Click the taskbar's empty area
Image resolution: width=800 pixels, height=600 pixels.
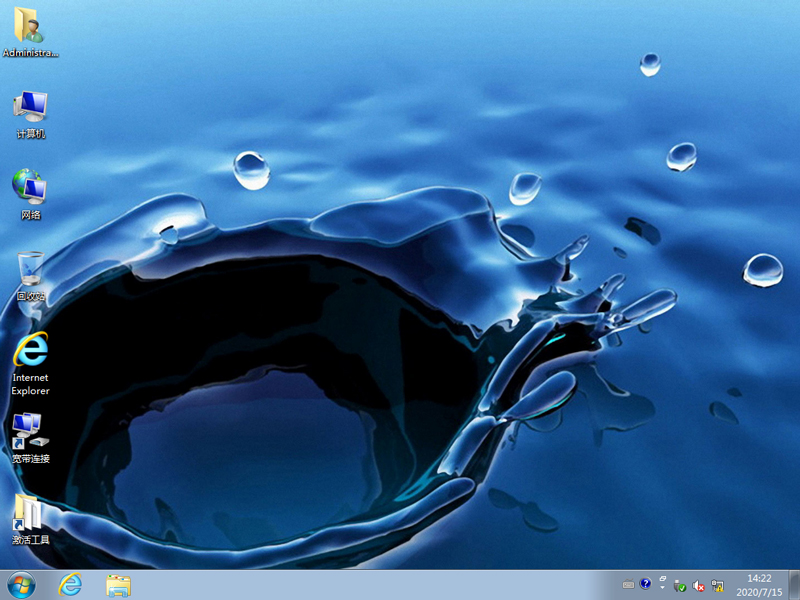point(380,585)
